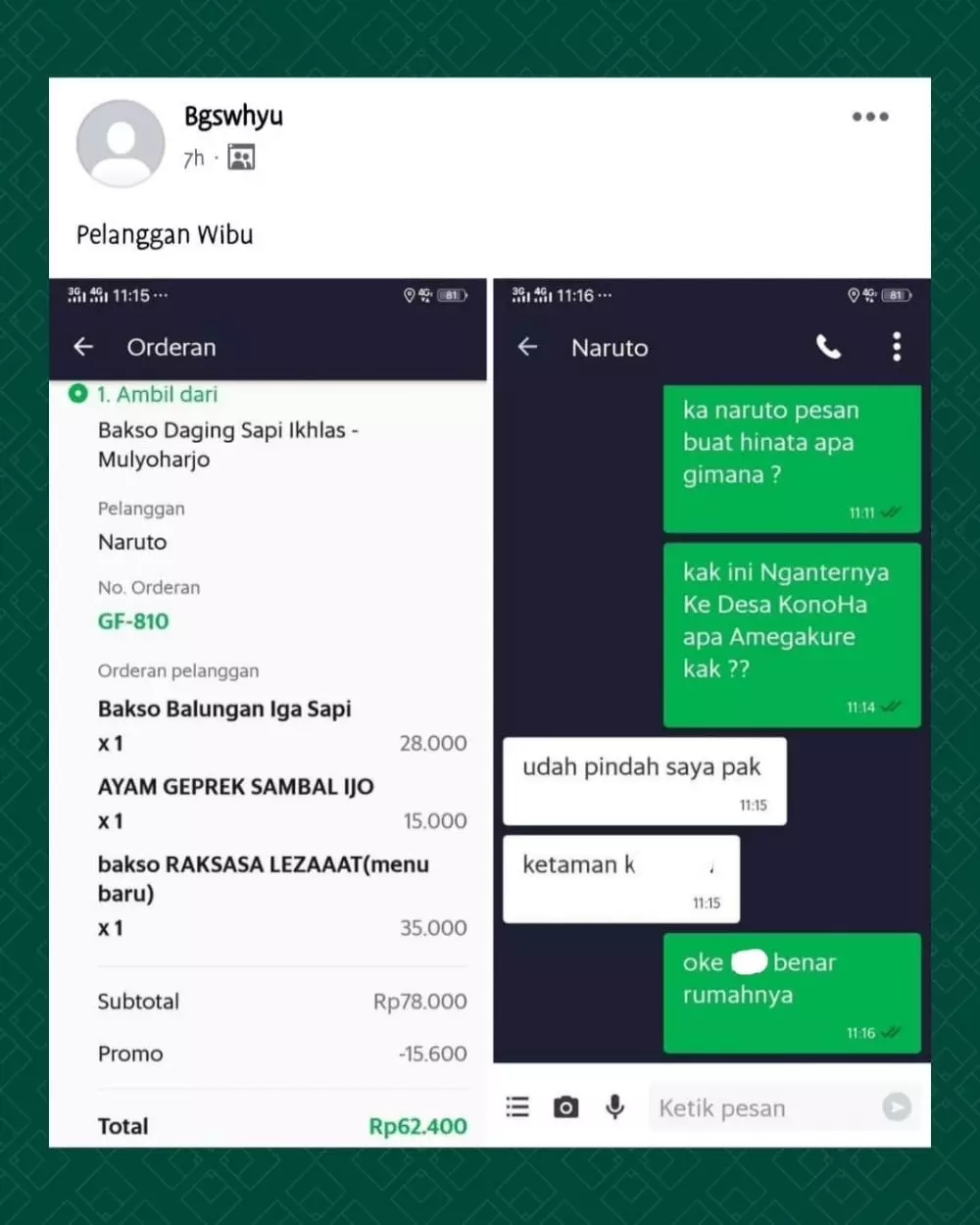Screen dimensions: 980x1225
Task: Select the Bakso Balungan Iga Sapi item
Action: click(x=224, y=709)
